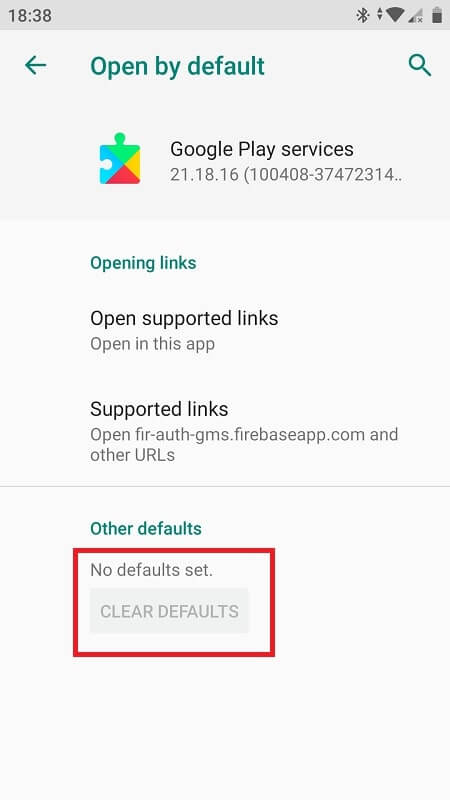The height and width of the screenshot is (800, 450).
Task: Tap the back arrow icon
Action: (x=36, y=65)
